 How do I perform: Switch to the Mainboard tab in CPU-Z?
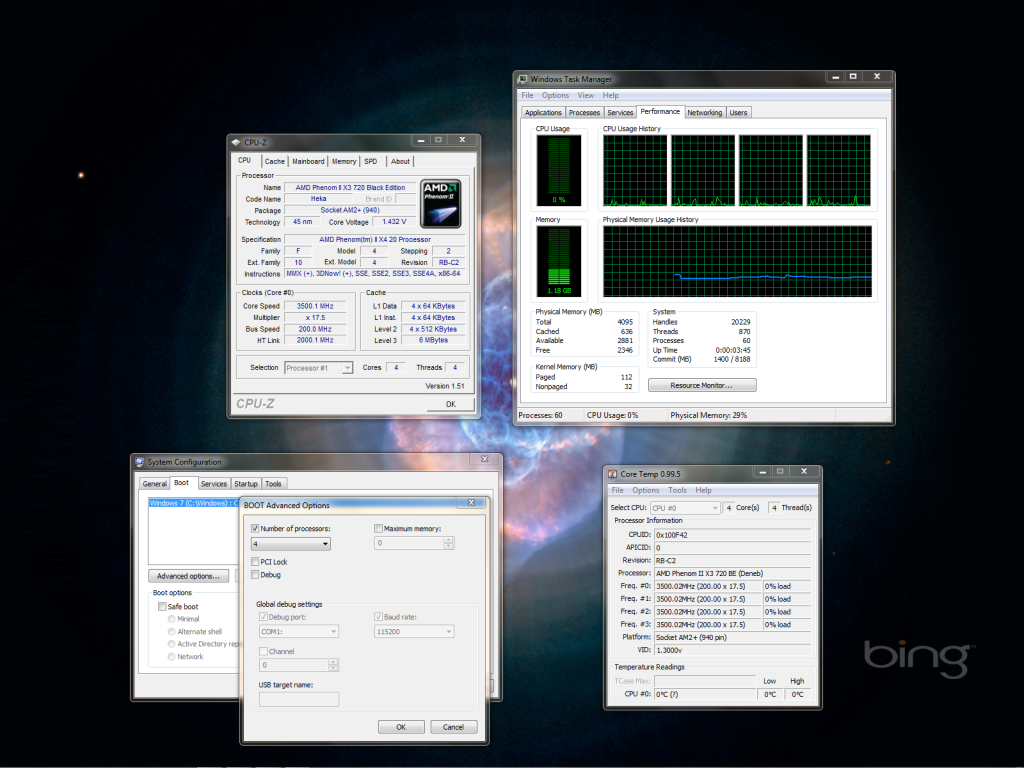[308, 161]
